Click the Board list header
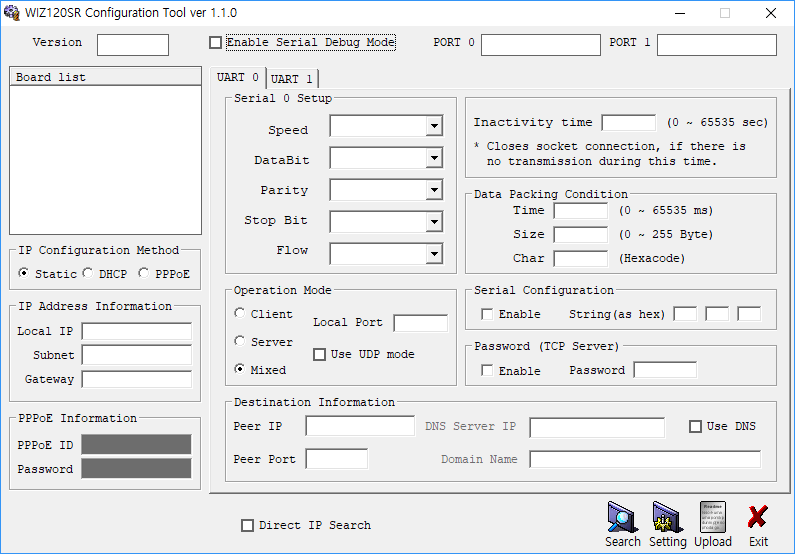The image size is (795, 554). (x=105, y=77)
